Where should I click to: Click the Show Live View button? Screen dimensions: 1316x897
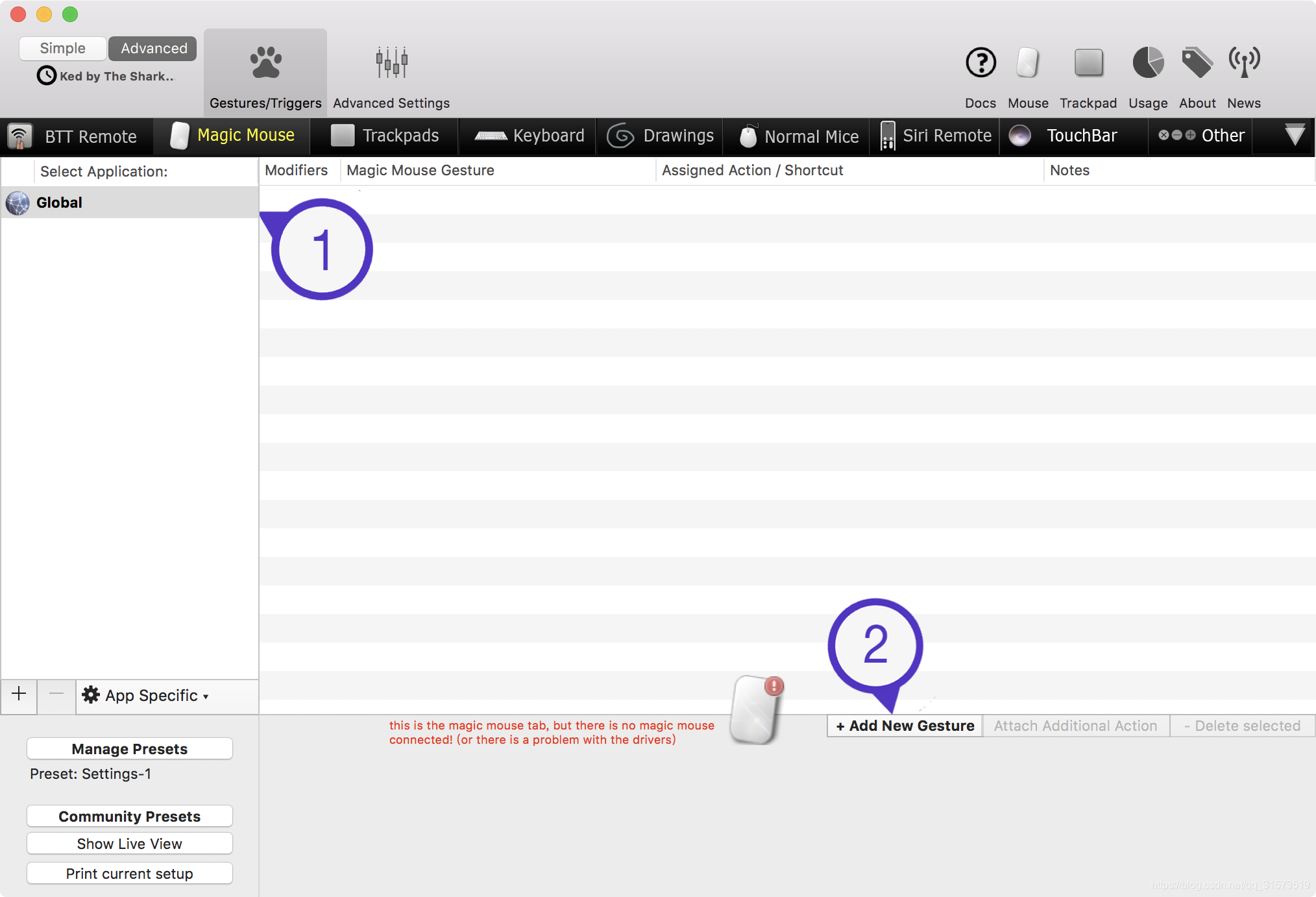coord(129,844)
